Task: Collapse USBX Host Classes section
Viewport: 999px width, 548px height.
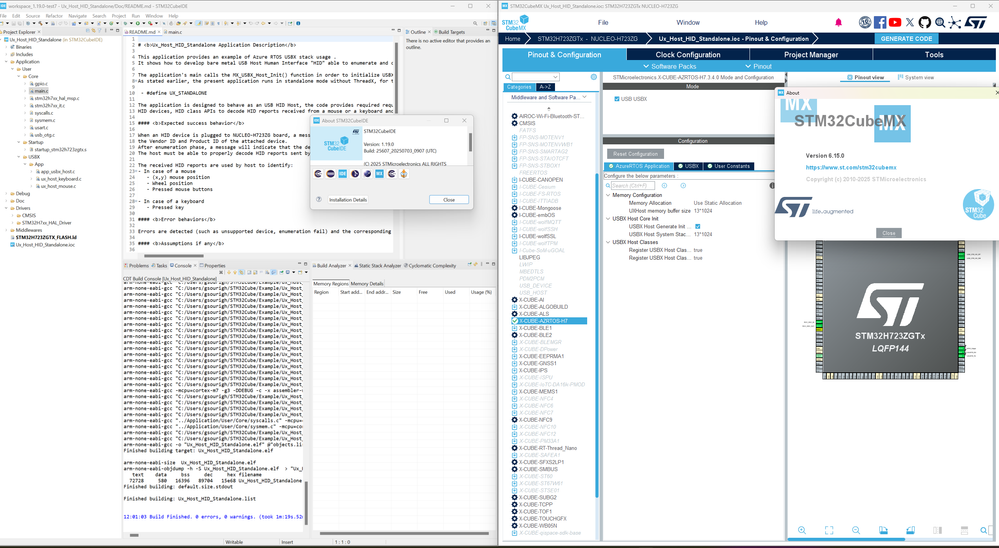Action: 608,242
